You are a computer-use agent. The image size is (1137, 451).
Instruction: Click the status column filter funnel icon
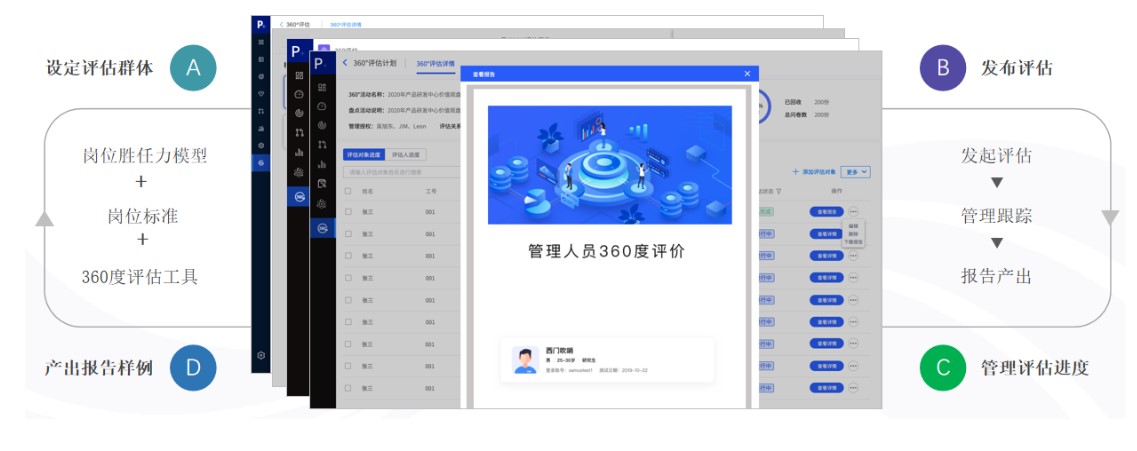click(778, 190)
